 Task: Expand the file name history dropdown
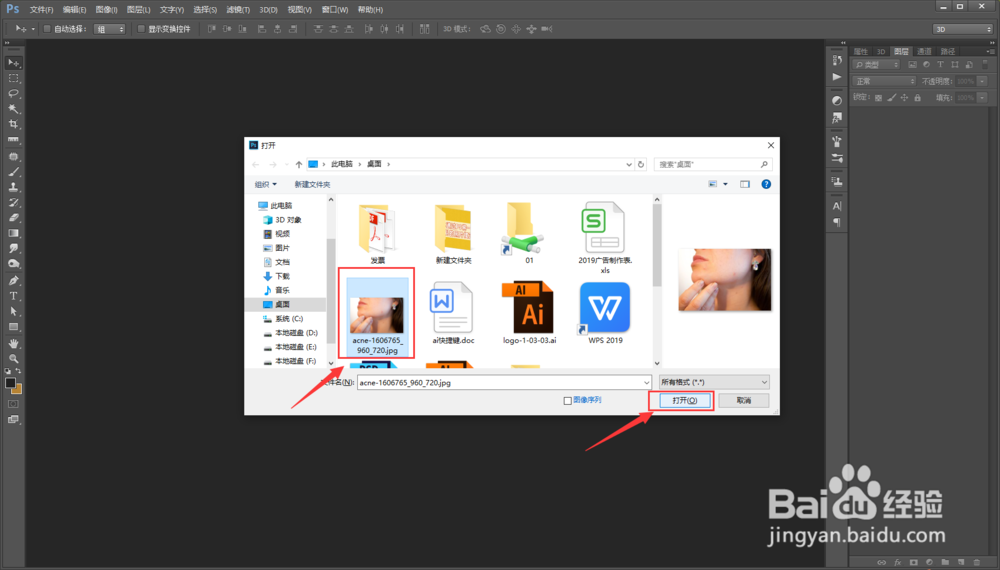pyautogui.click(x=646, y=383)
